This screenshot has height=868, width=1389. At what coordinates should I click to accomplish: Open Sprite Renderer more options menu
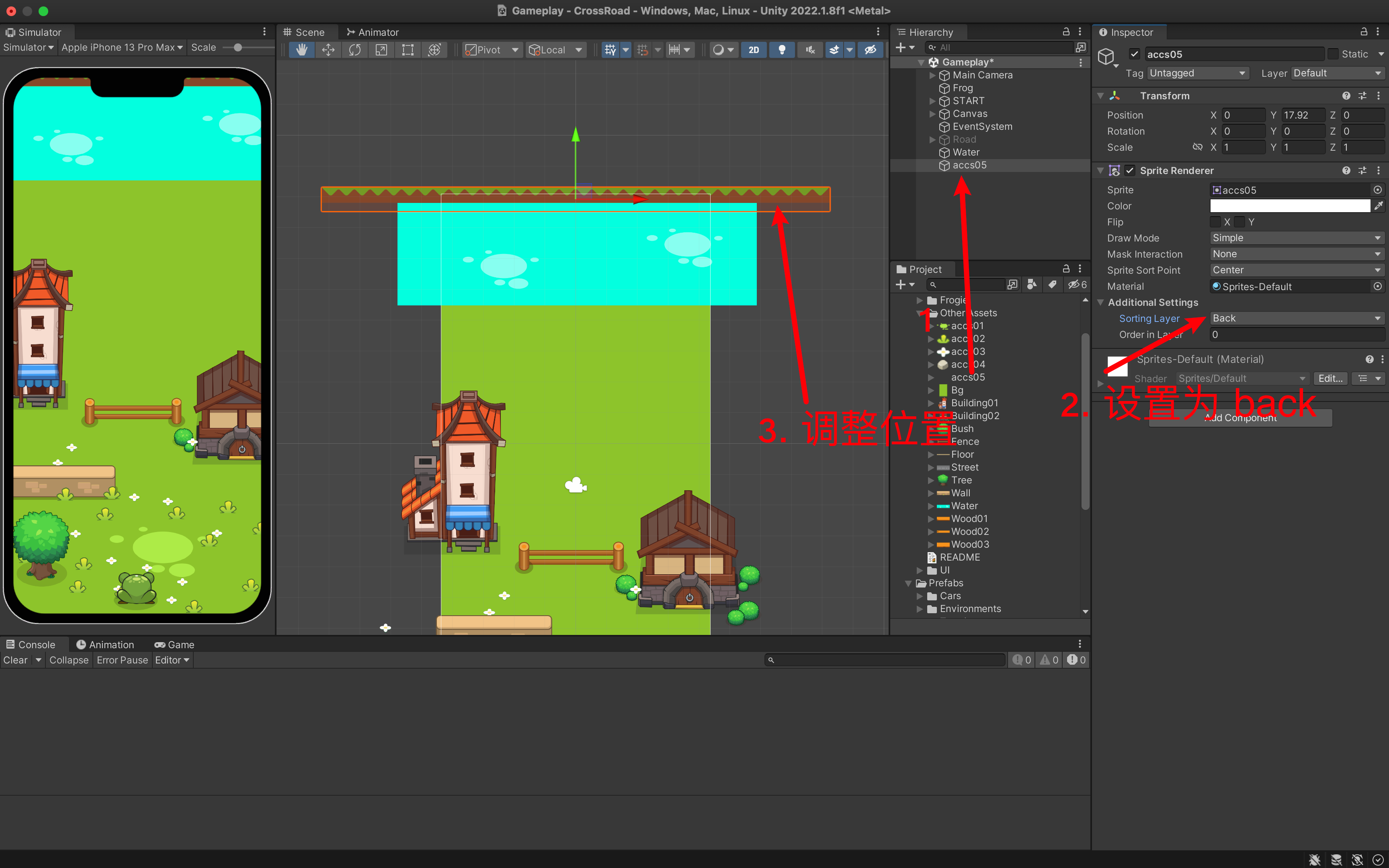coord(1379,170)
